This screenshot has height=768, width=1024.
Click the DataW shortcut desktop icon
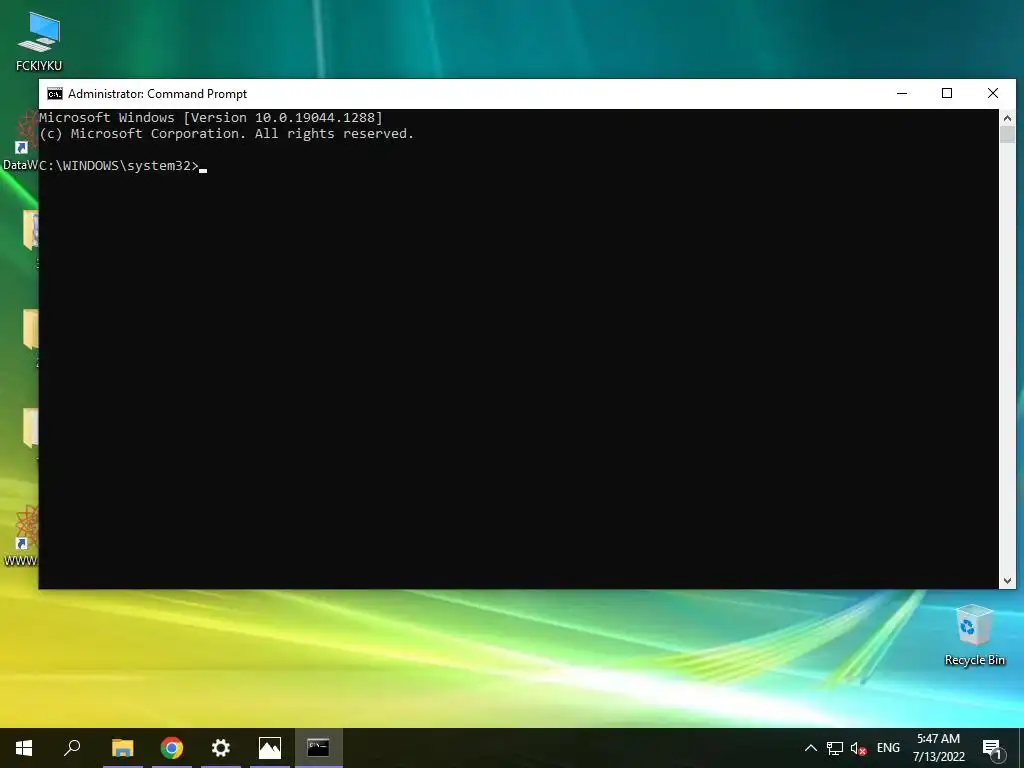coord(20,142)
